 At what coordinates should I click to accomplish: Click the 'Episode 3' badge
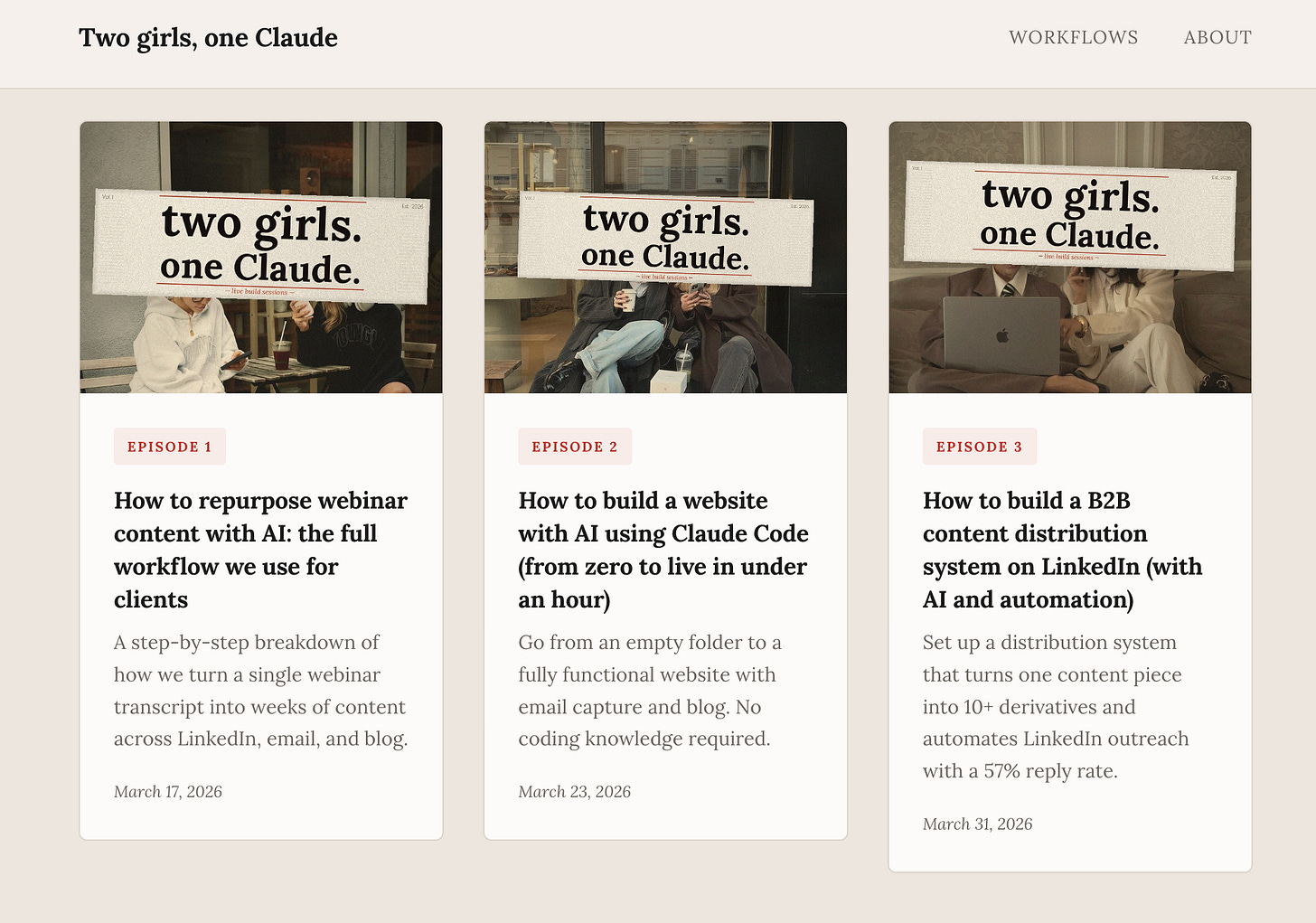click(980, 447)
